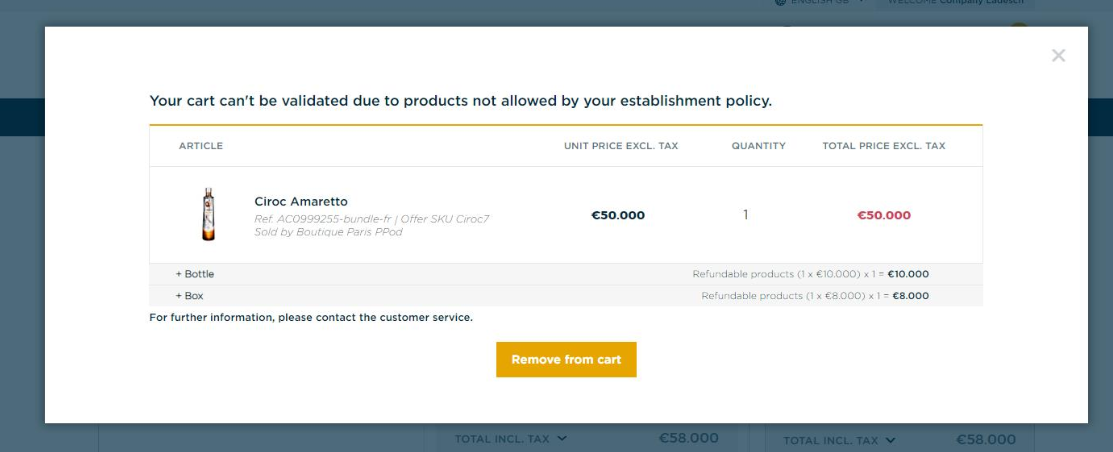Open the Ciroc Amaretto bottle thumbnail
1113x452 pixels.
(x=208, y=214)
